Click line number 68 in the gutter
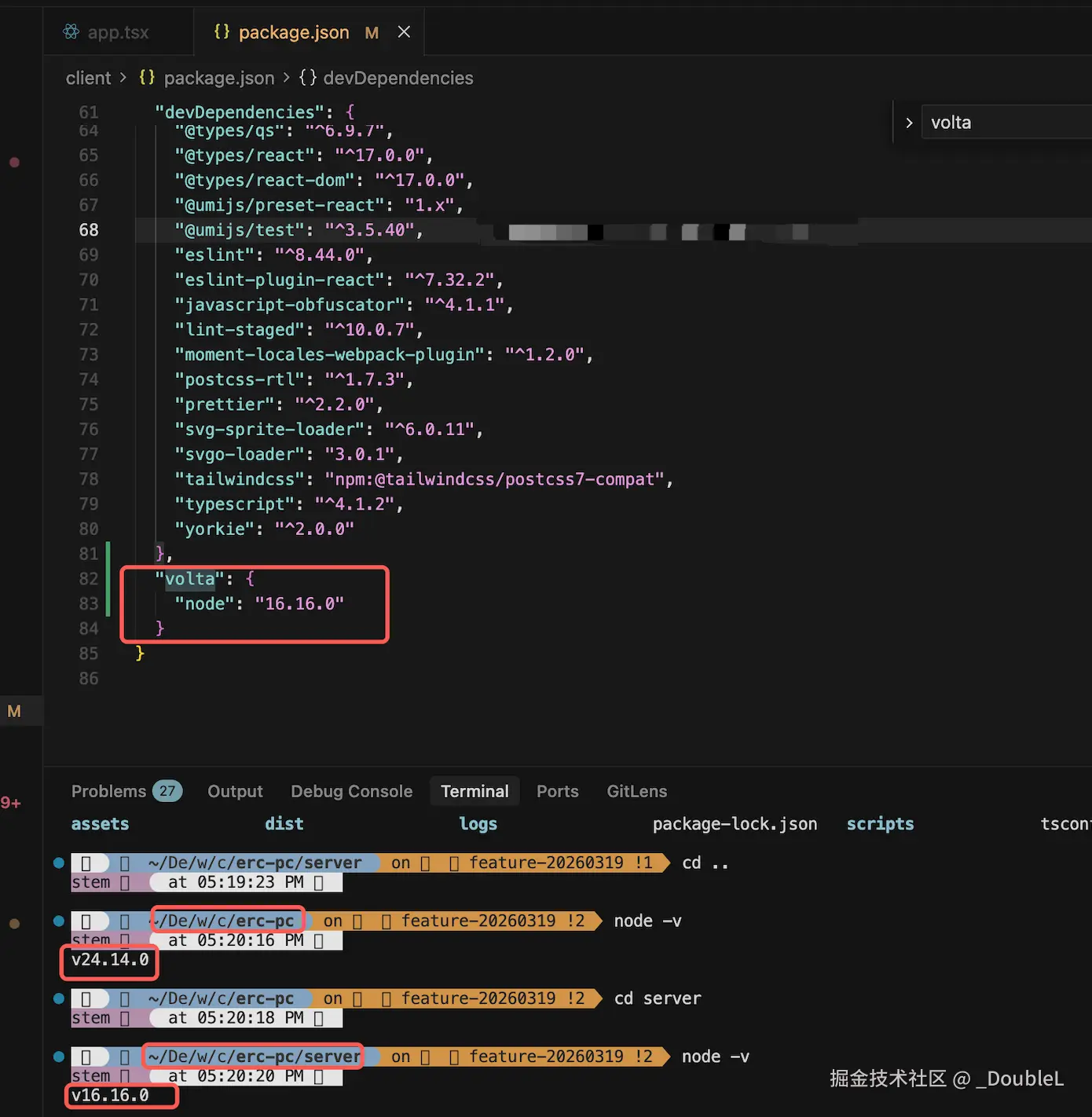The width and height of the screenshot is (1092, 1117). pyautogui.click(x=89, y=230)
